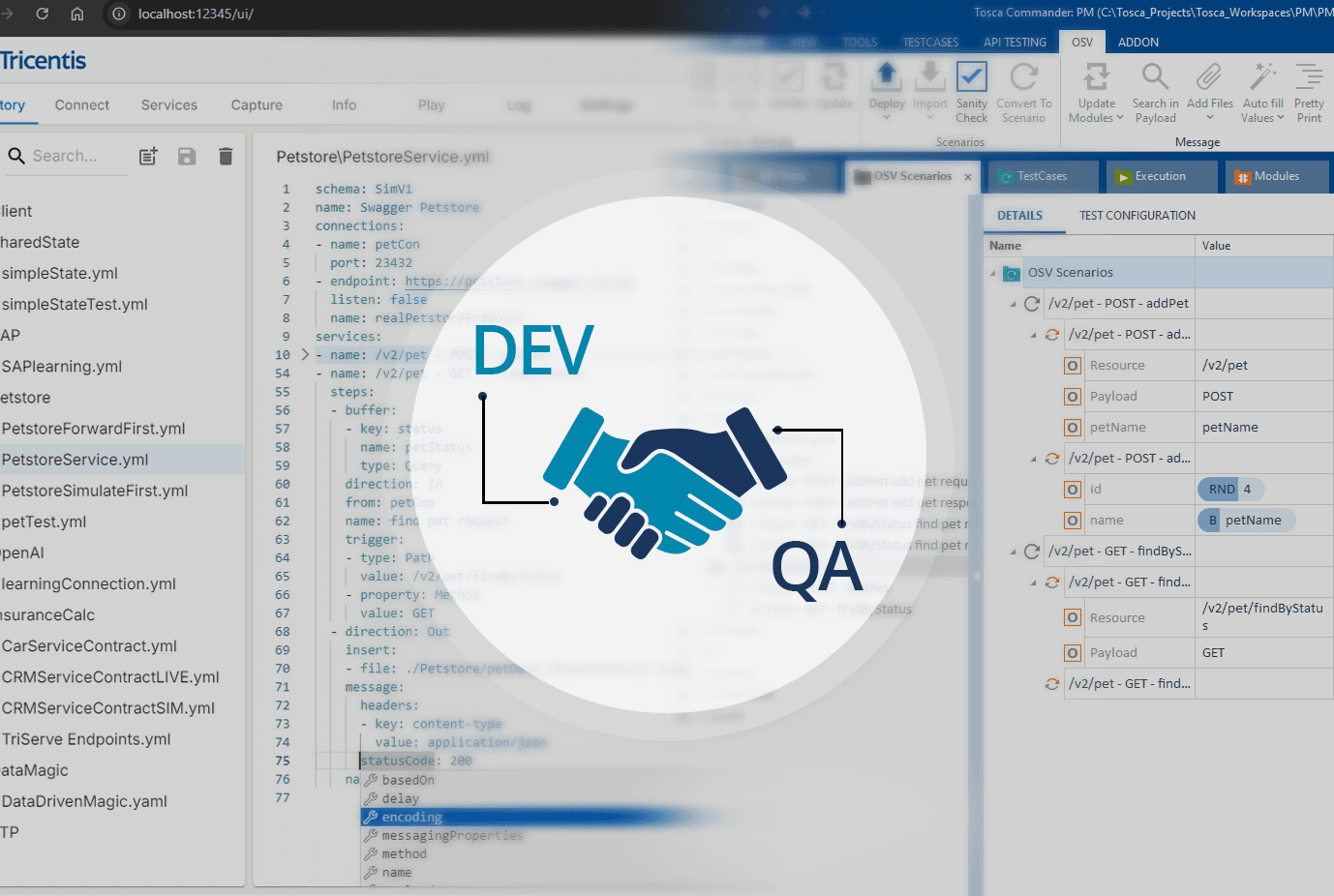Open the Info tab
The width and height of the screenshot is (1334, 896).
click(x=344, y=105)
